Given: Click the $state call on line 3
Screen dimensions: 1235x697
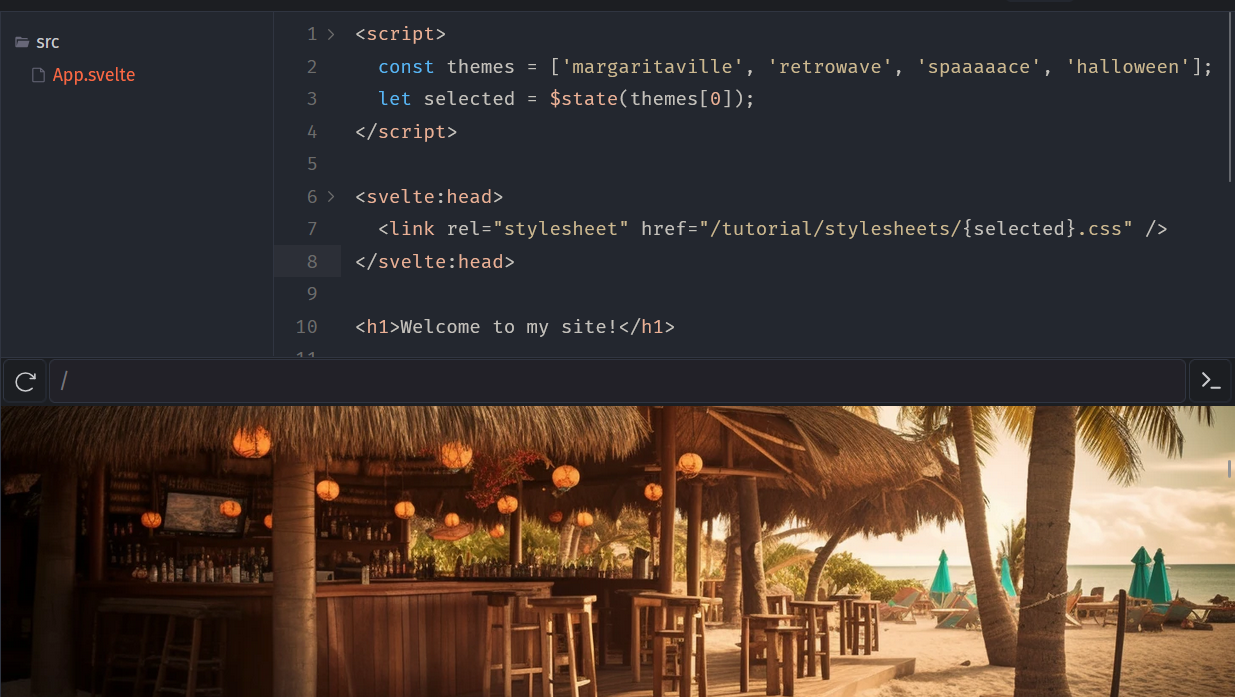Looking at the screenshot, I should coord(584,99).
